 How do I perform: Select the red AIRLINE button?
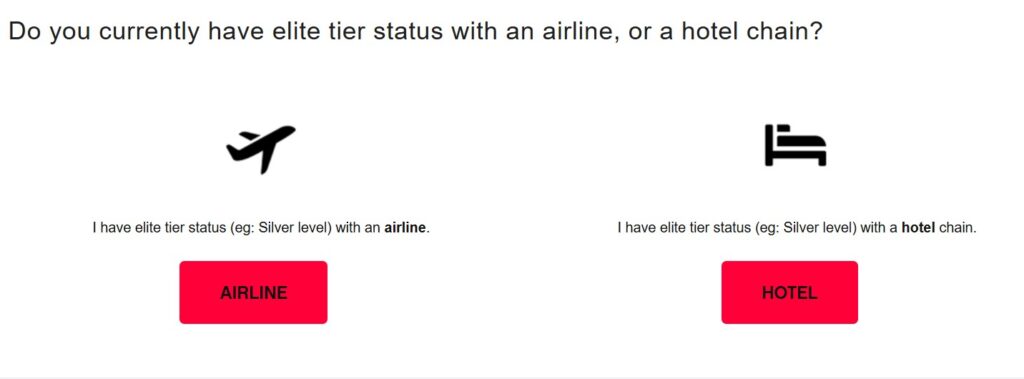coord(253,292)
